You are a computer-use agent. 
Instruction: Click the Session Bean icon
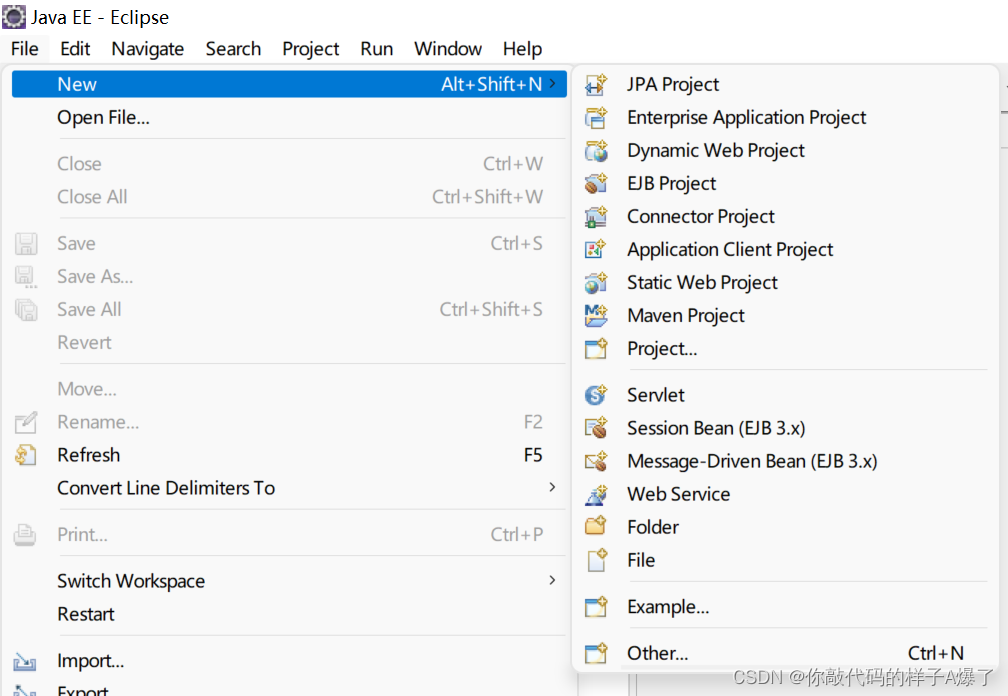(x=596, y=428)
